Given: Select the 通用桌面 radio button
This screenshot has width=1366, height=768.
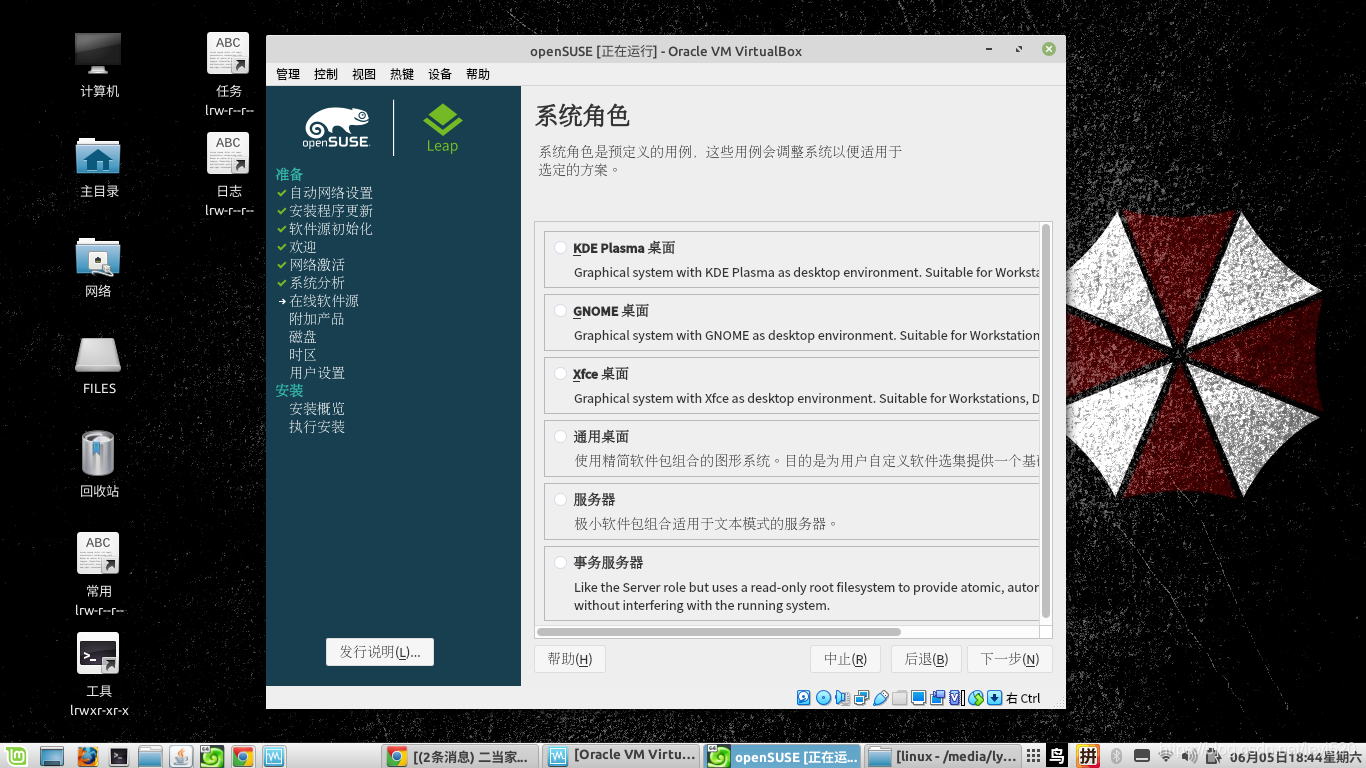Looking at the screenshot, I should pyautogui.click(x=561, y=437).
